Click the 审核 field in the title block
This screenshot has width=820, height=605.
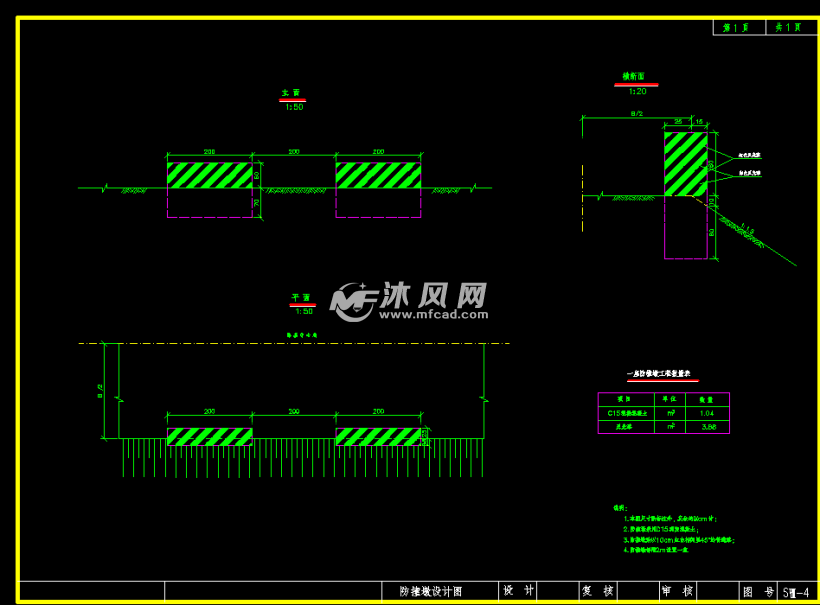tap(677, 591)
